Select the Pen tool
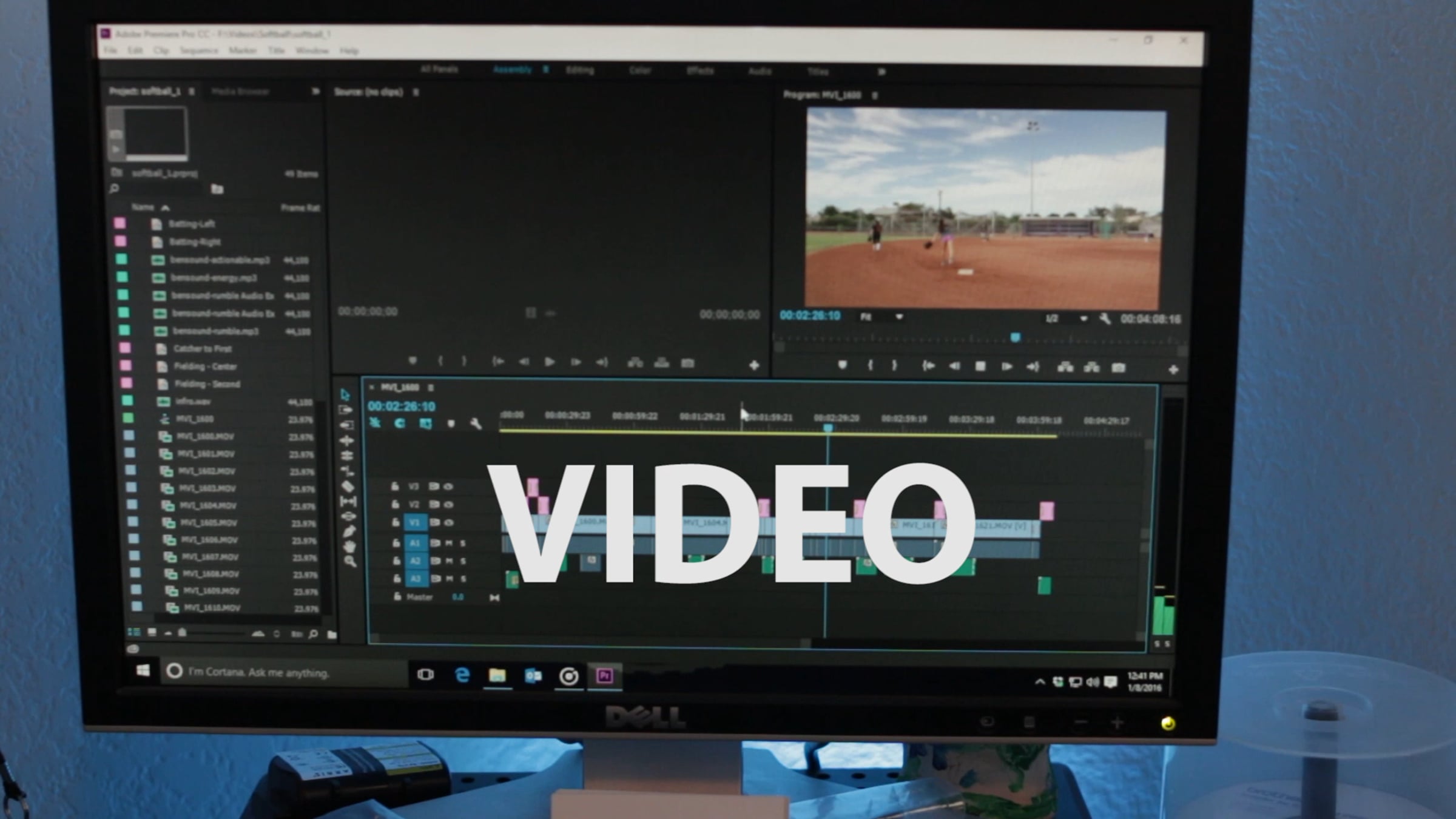The width and height of the screenshot is (1456, 819). tap(349, 532)
